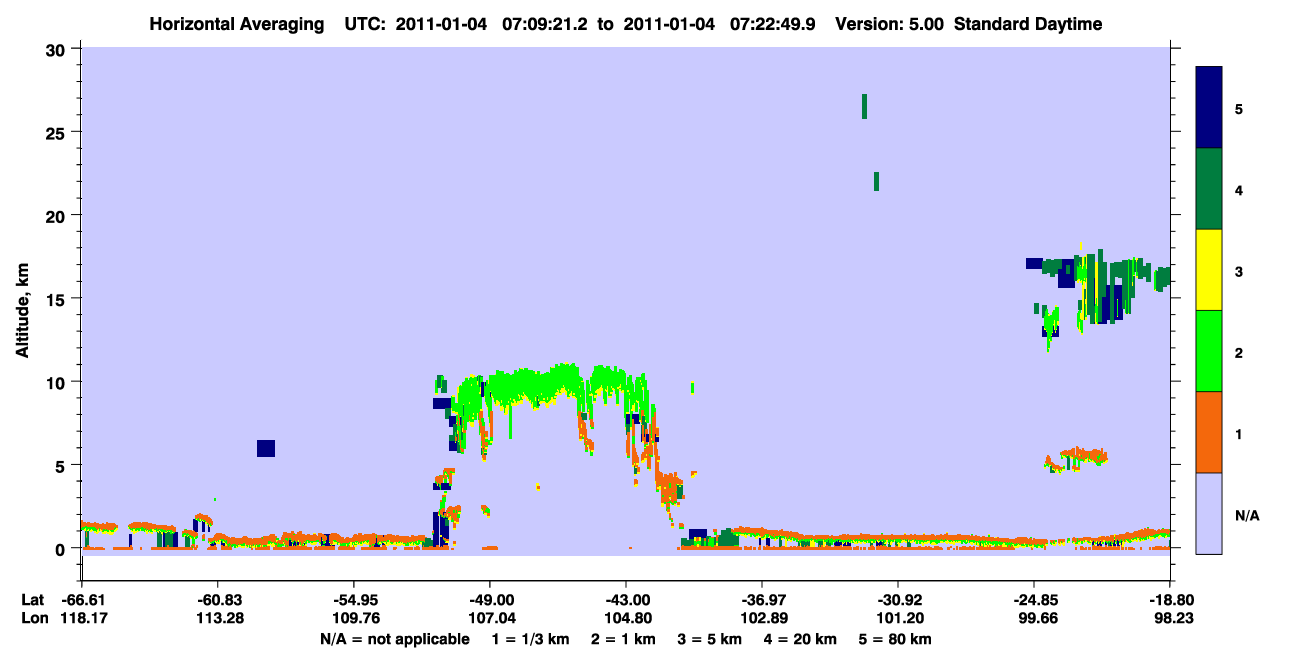This screenshot has width=1300, height=667.
Task: Click the isolated blue square near 6 km altitude
Action: [x=265, y=448]
